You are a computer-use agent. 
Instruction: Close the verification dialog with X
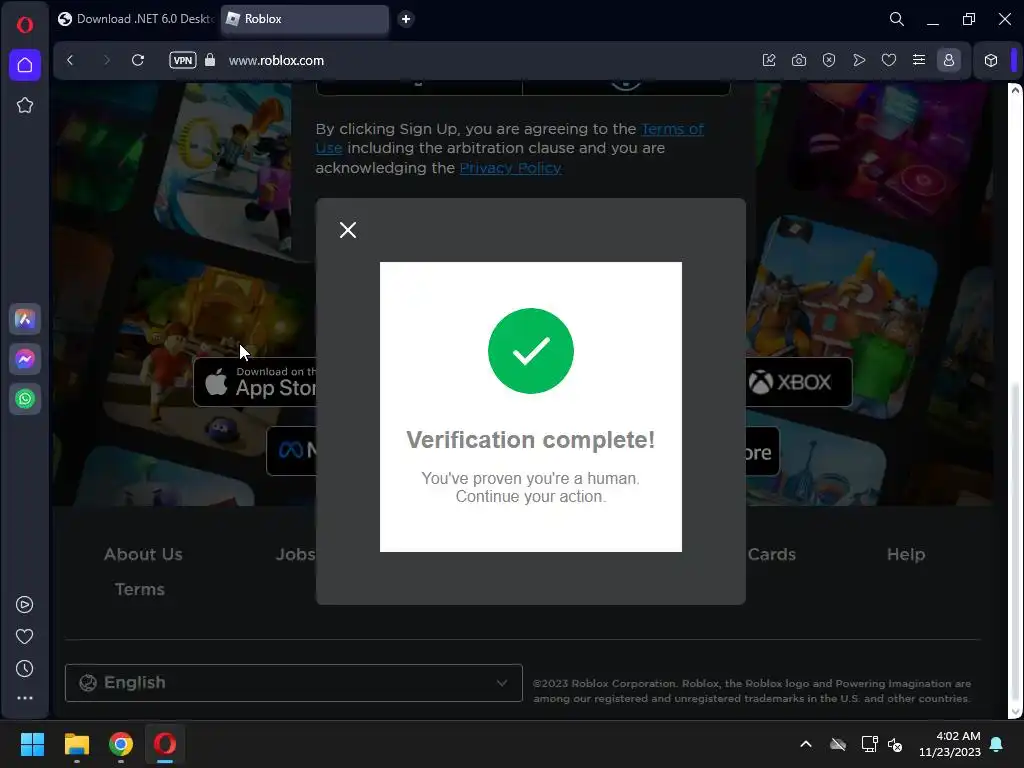click(x=348, y=230)
